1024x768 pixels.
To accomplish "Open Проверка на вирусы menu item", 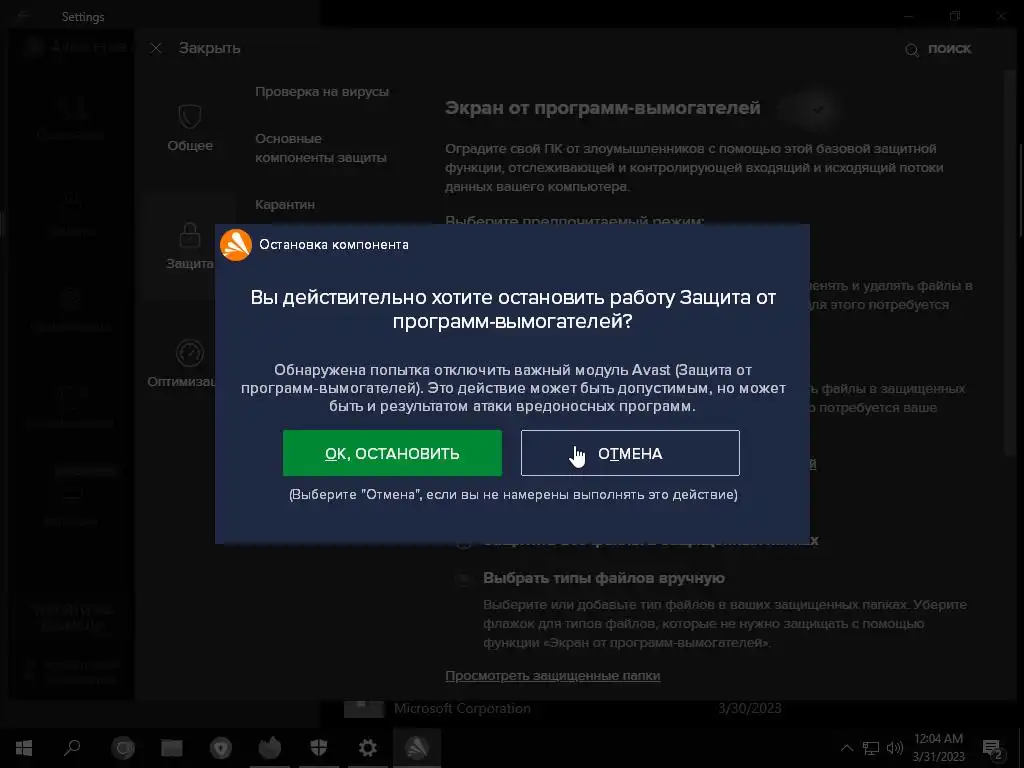I will pyautogui.click(x=322, y=92).
